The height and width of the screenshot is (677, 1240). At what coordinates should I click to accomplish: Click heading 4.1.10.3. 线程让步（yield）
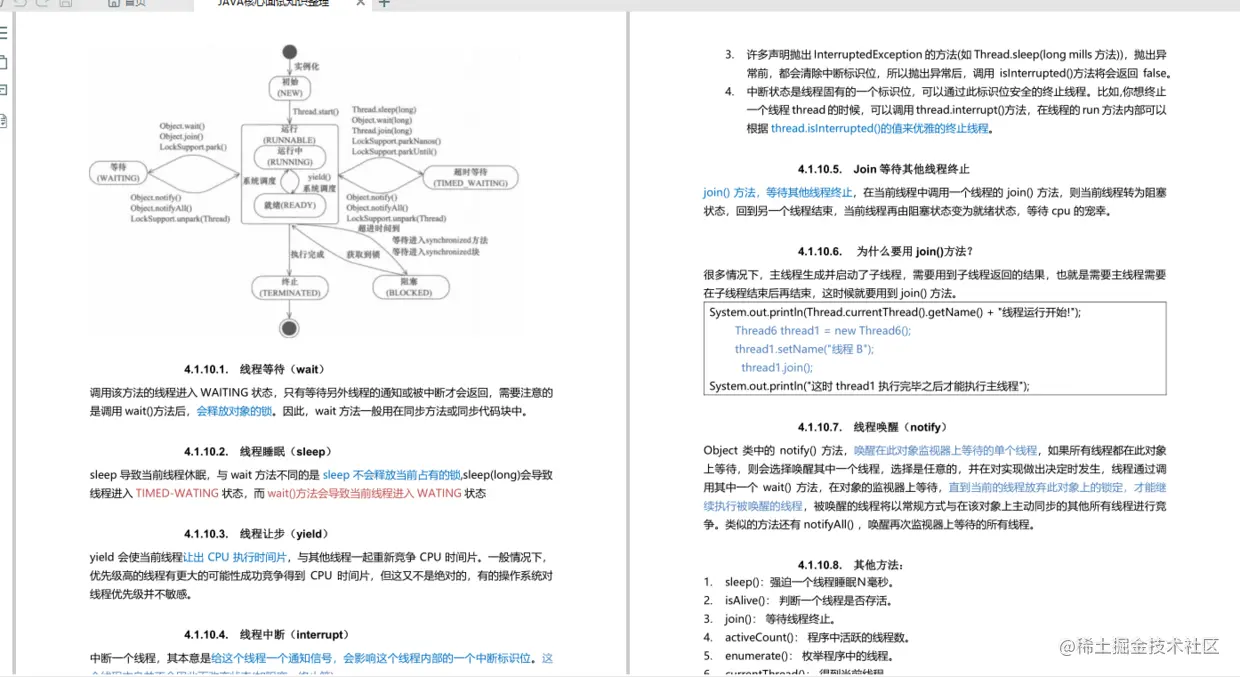pos(256,534)
